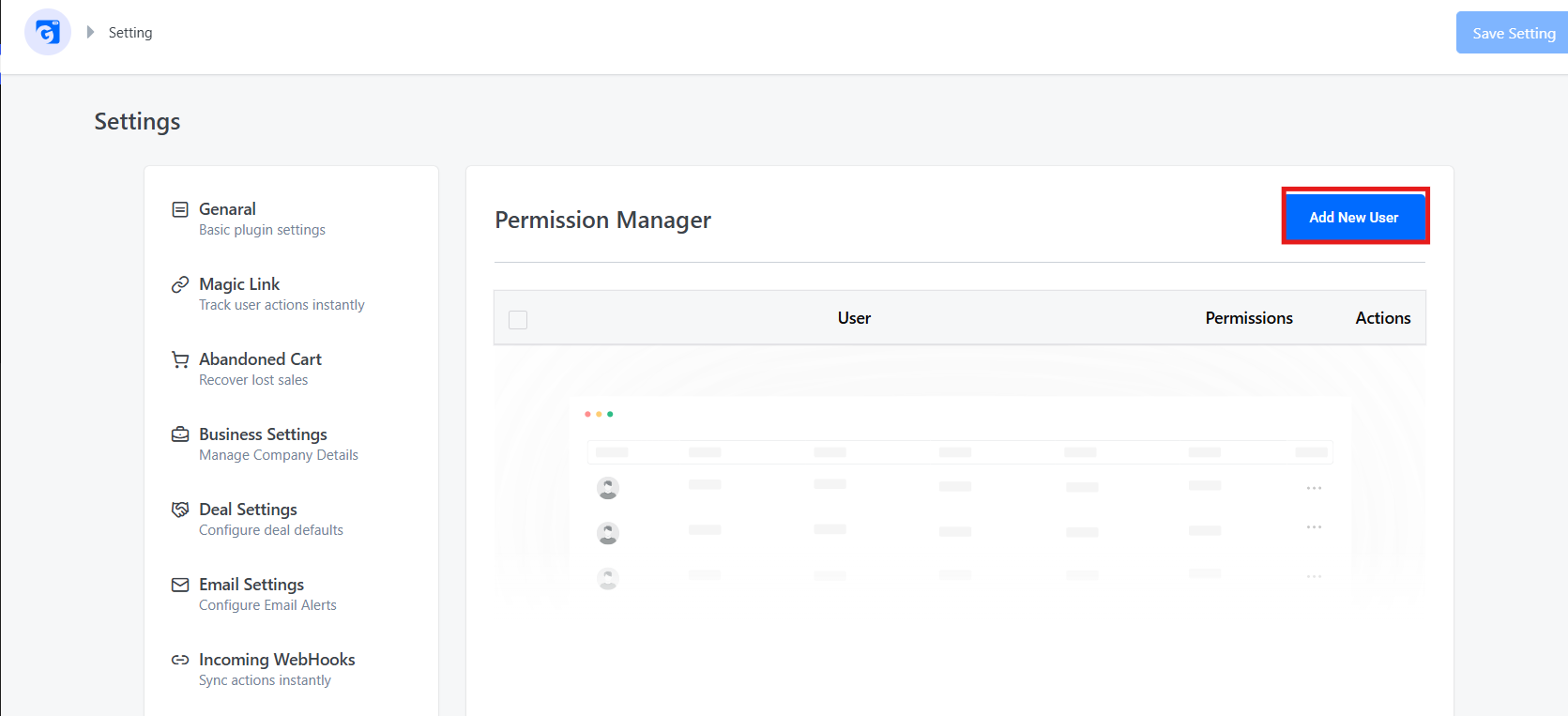Click the Add New User button
The width and height of the screenshot is (1568, 716).
tap(1354, 217)
